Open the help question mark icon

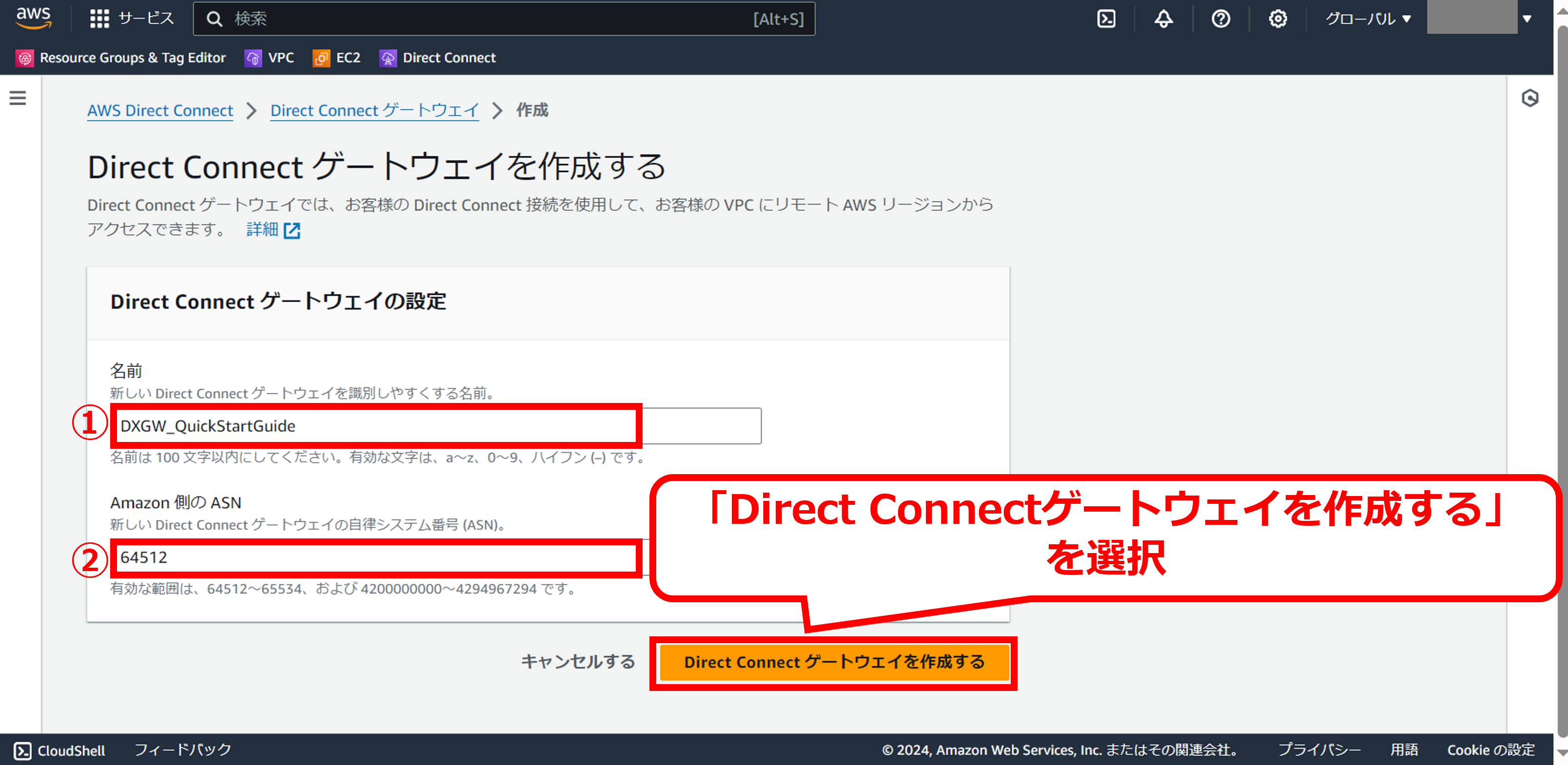[x=1220, y=19]
